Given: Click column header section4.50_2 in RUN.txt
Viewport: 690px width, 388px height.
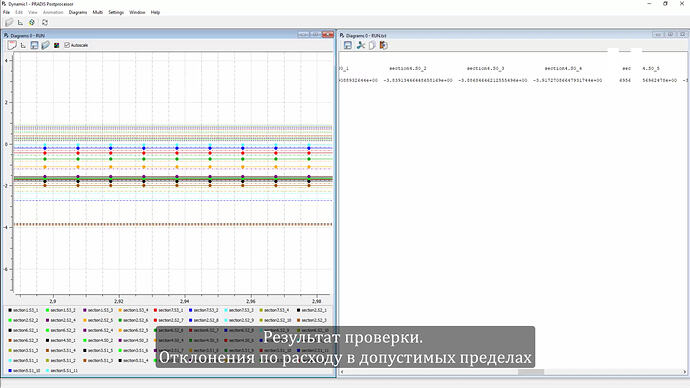Looking at the screenshot, I should click(x=407, y=69).
